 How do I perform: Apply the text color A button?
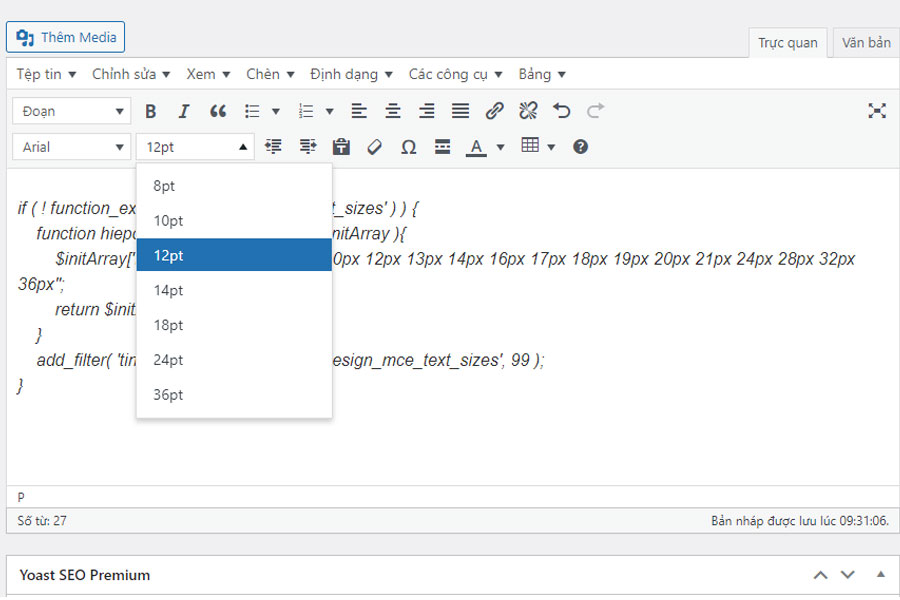476,147
